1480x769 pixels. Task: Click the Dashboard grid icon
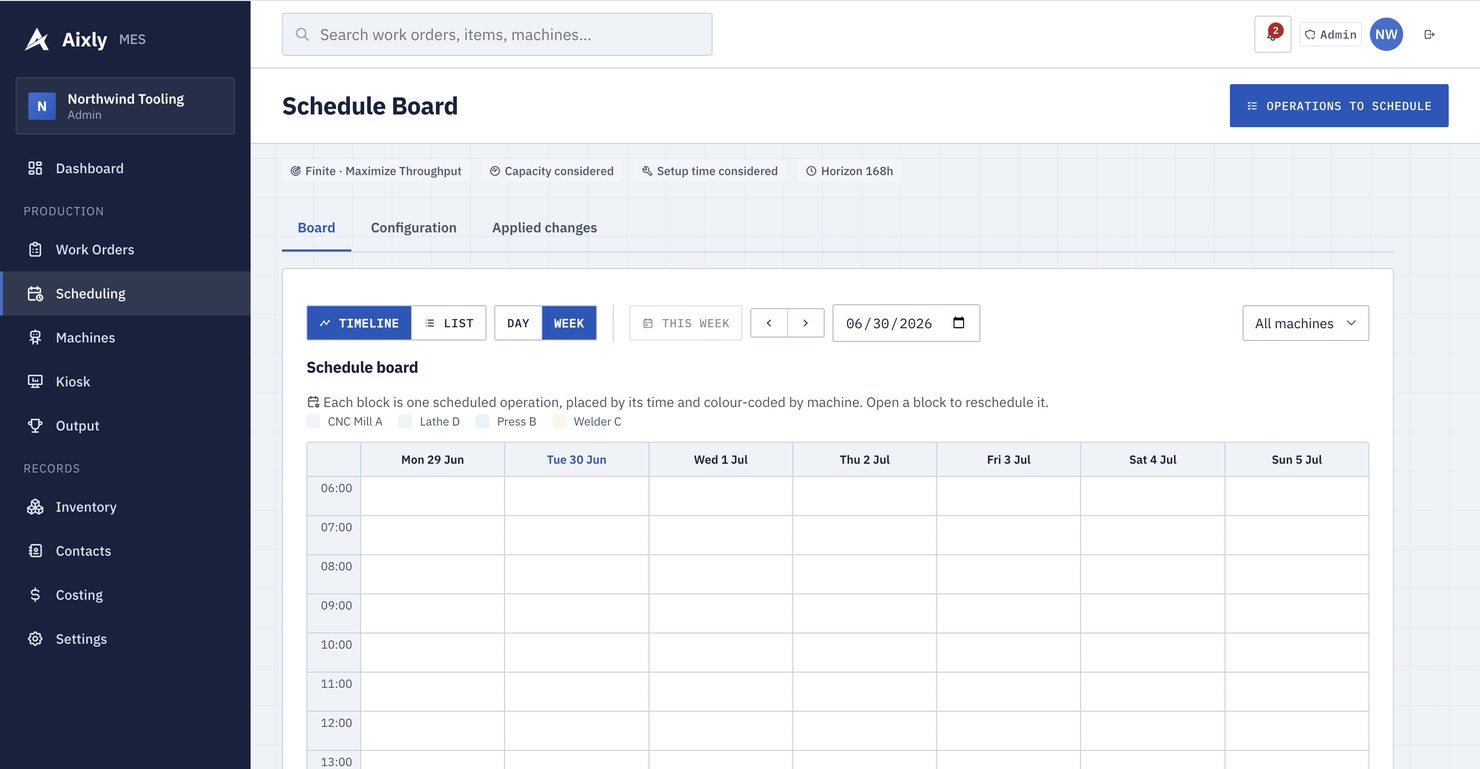click(35, 168)
